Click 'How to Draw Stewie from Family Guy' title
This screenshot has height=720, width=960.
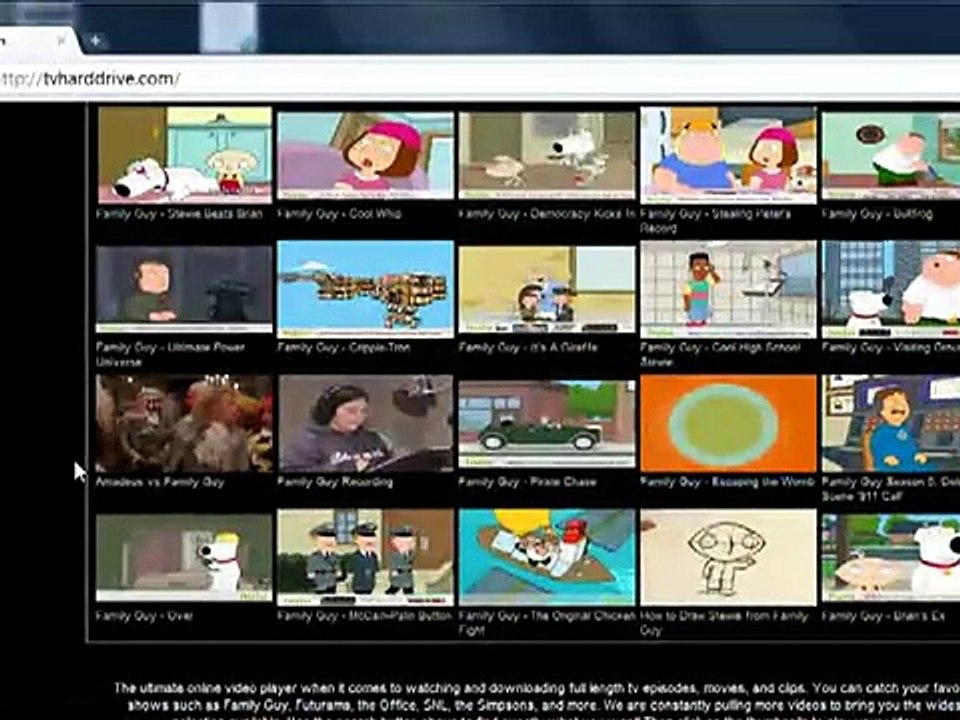[724, 623]
